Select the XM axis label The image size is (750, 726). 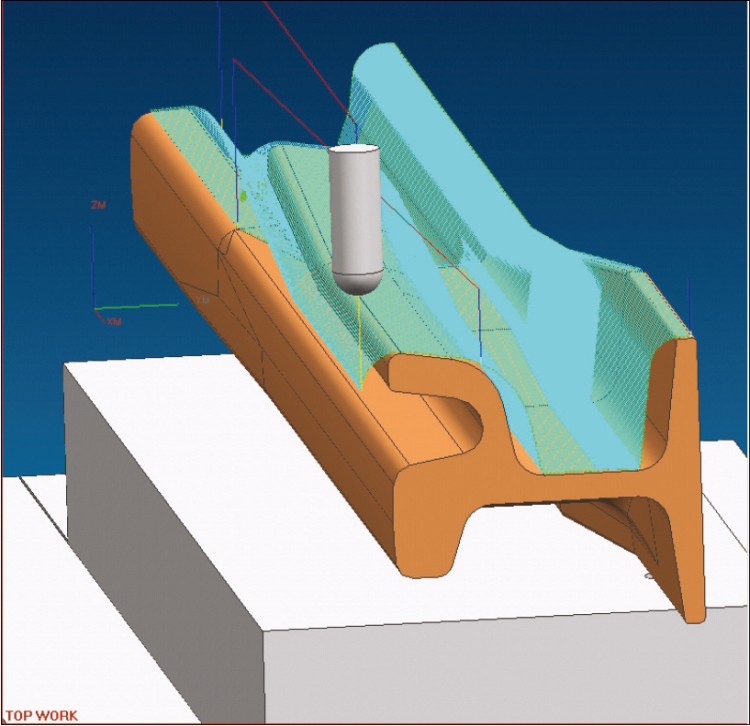click(114, 322)
